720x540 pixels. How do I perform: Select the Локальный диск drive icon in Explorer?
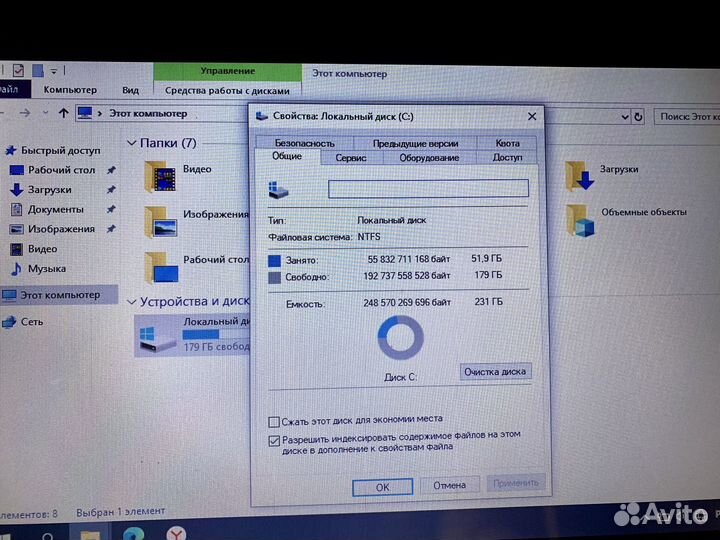pyautogui.click(x=158, y=338)
